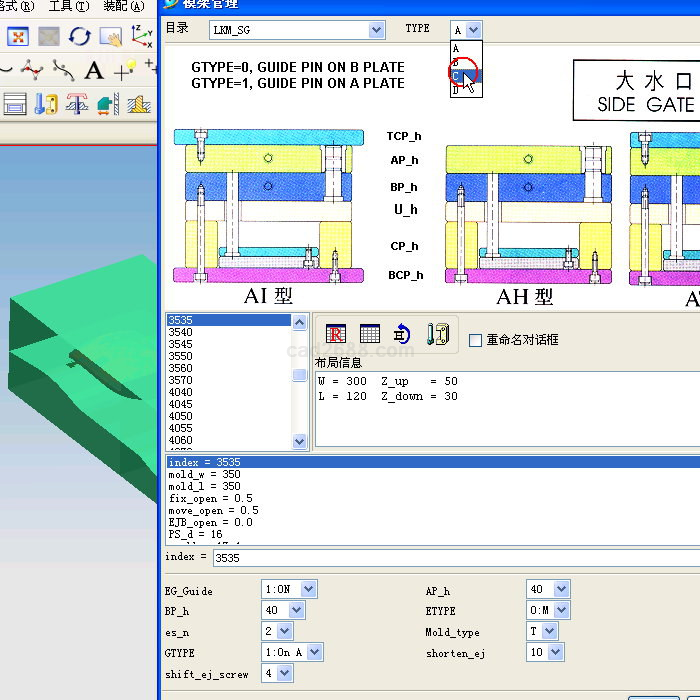
Task: Select type C in the TYPE list
Action: pos(458,76)
